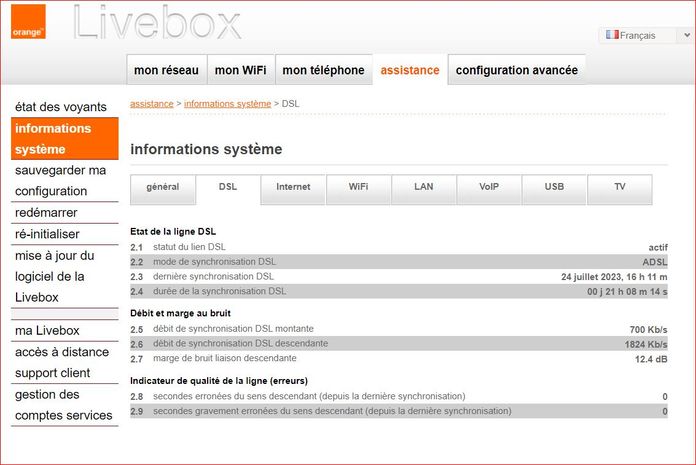The height and width of the screenshot is (465, 696).
Task: Click the informations système page heading
Action: pyautogui.click(x=206, y=149)
